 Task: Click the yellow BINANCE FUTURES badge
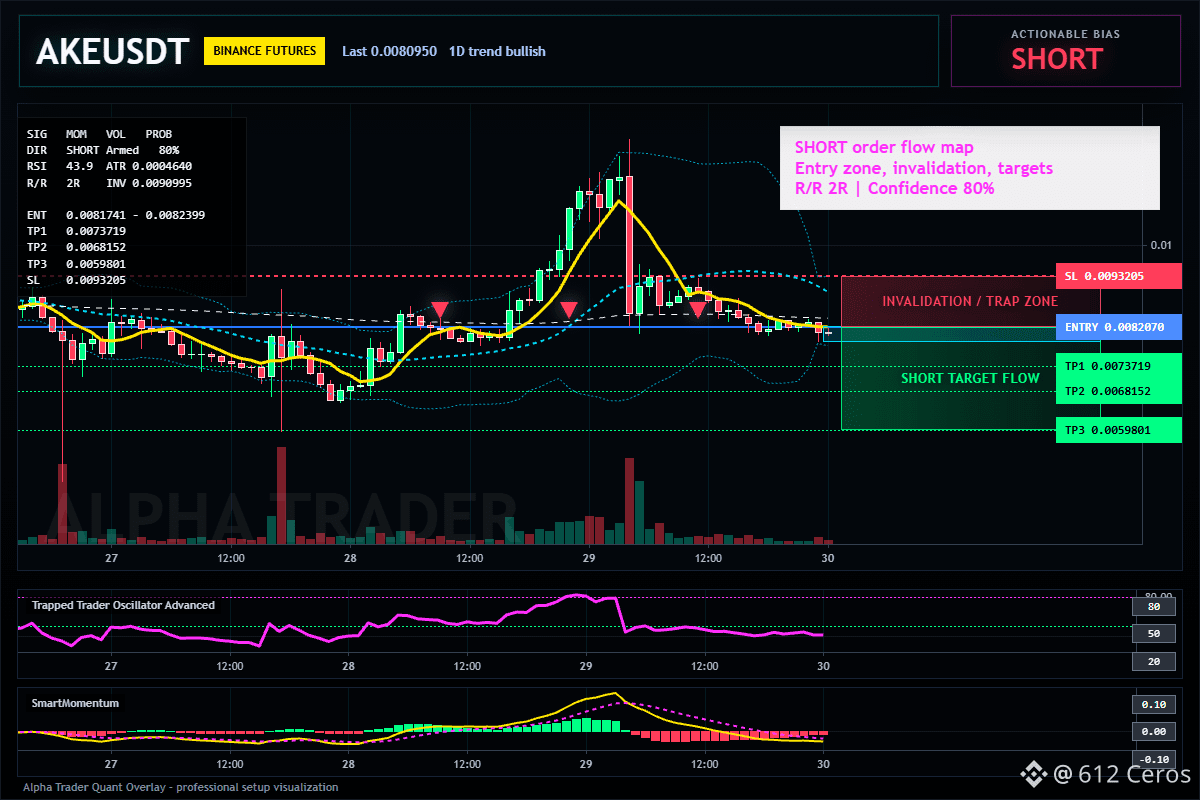pos(264,51)
